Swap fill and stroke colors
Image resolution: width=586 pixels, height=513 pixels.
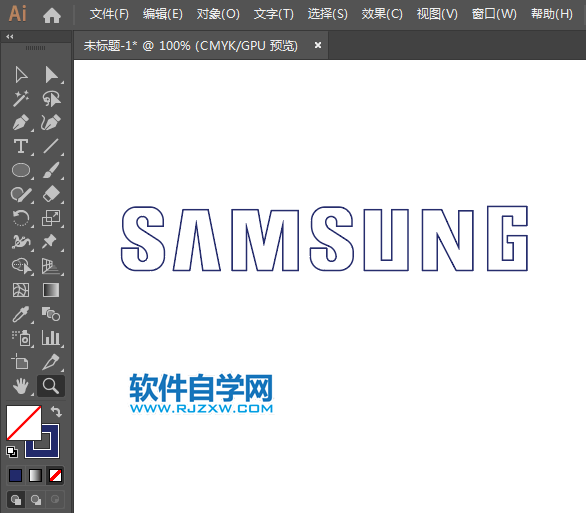[56, 412]
